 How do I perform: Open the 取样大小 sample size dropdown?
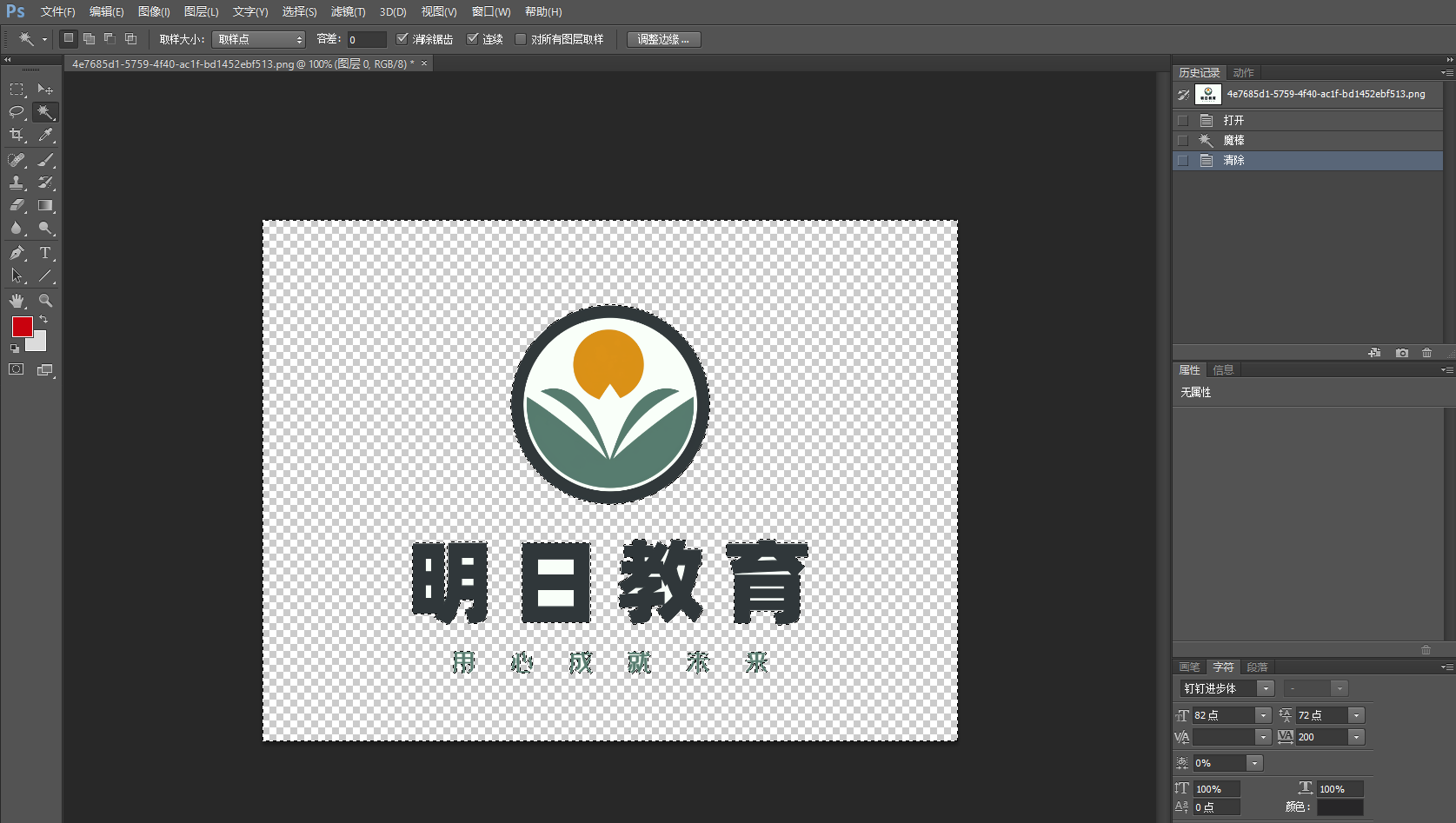click(x=259, y=39)
